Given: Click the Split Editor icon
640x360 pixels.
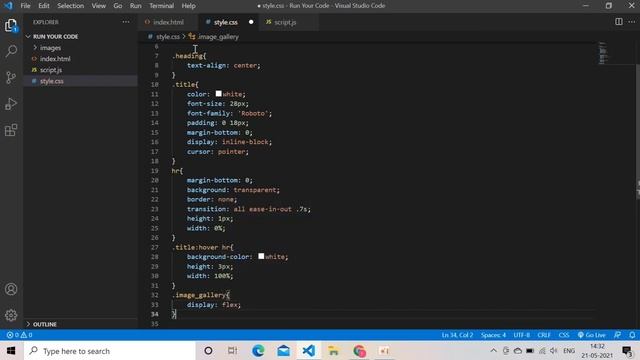Looking at the screenshot, I should click(619, 22).
